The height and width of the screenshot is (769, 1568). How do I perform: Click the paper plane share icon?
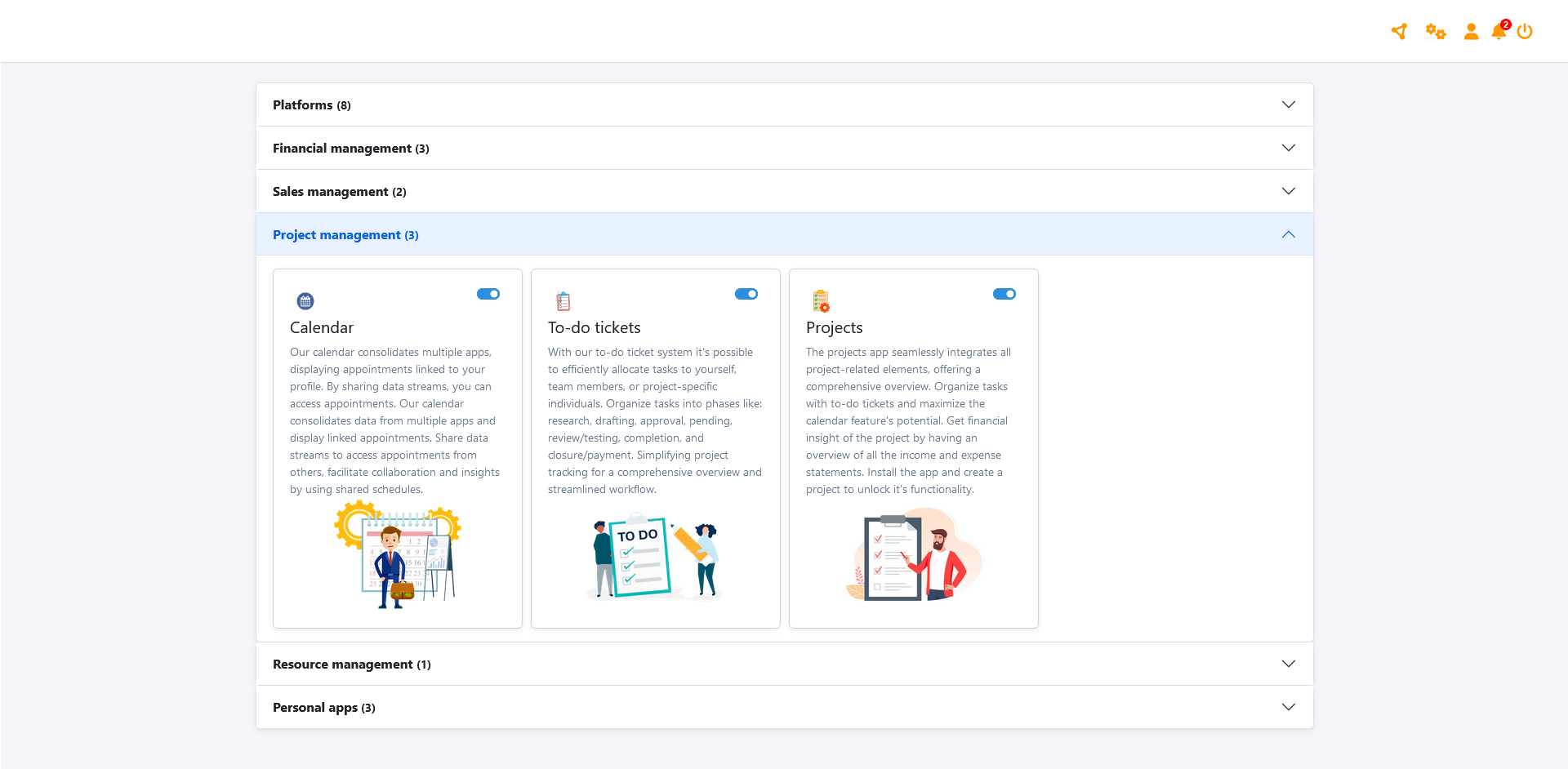[x=1399, y=32]
